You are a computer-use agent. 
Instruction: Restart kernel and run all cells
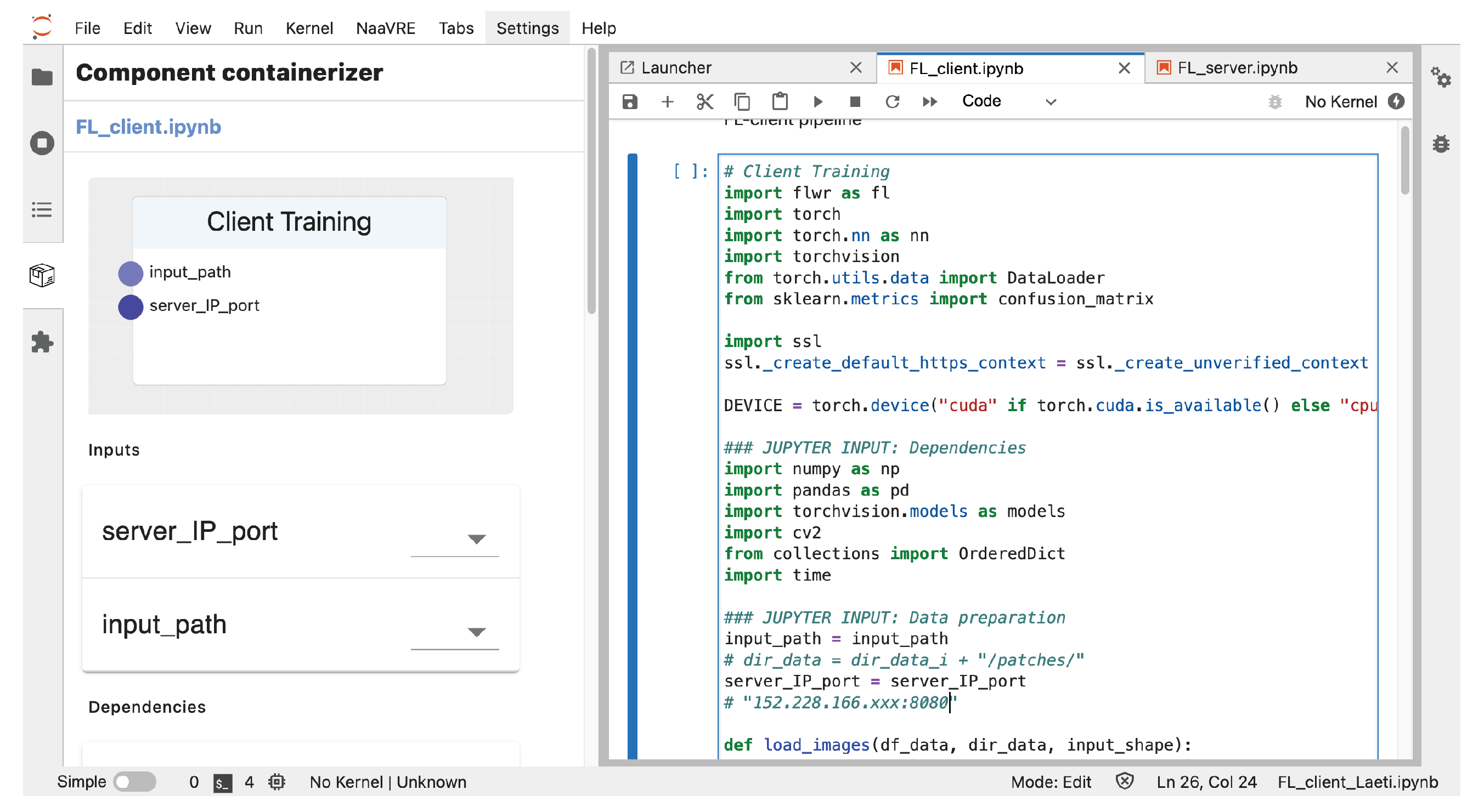click(x=930, y=102)
